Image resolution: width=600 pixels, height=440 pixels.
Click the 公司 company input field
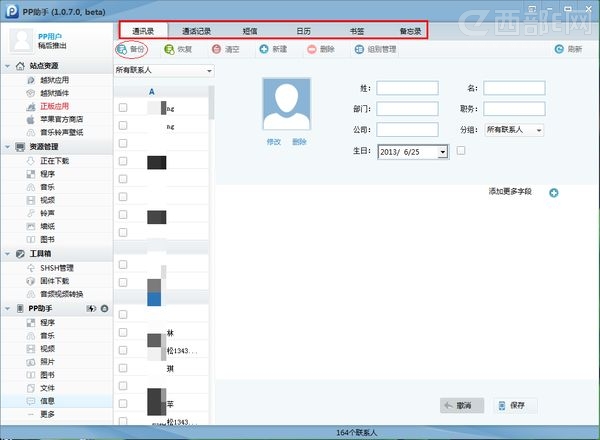point(407,130)
